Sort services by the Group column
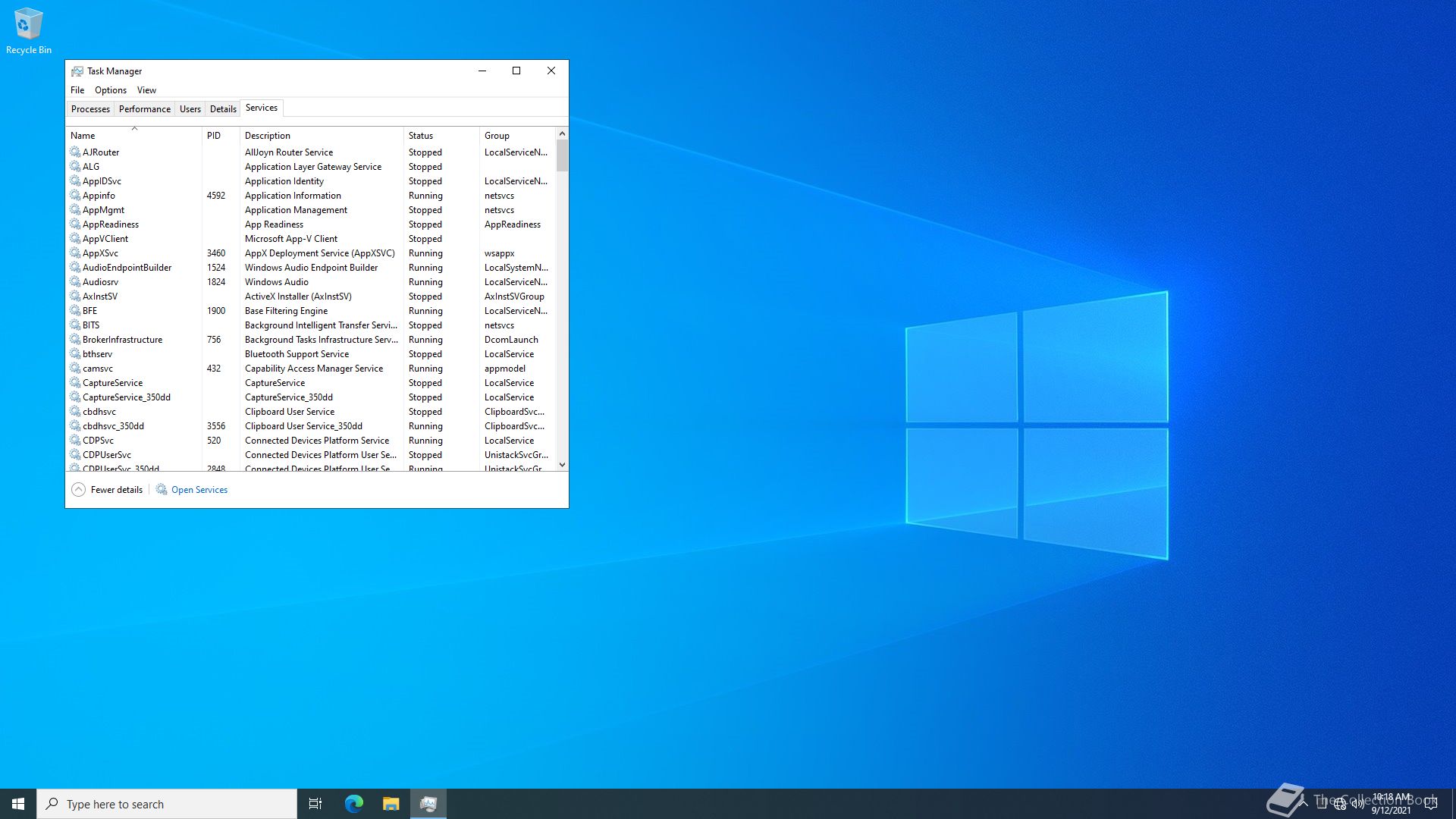Image resolution: width=1456 pixels, height=819 pixels. coord(518,136)
